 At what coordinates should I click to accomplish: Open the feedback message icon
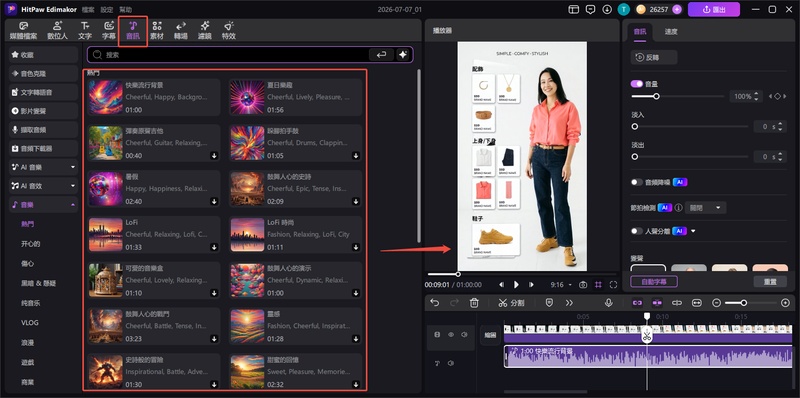[x=590, y=9]
